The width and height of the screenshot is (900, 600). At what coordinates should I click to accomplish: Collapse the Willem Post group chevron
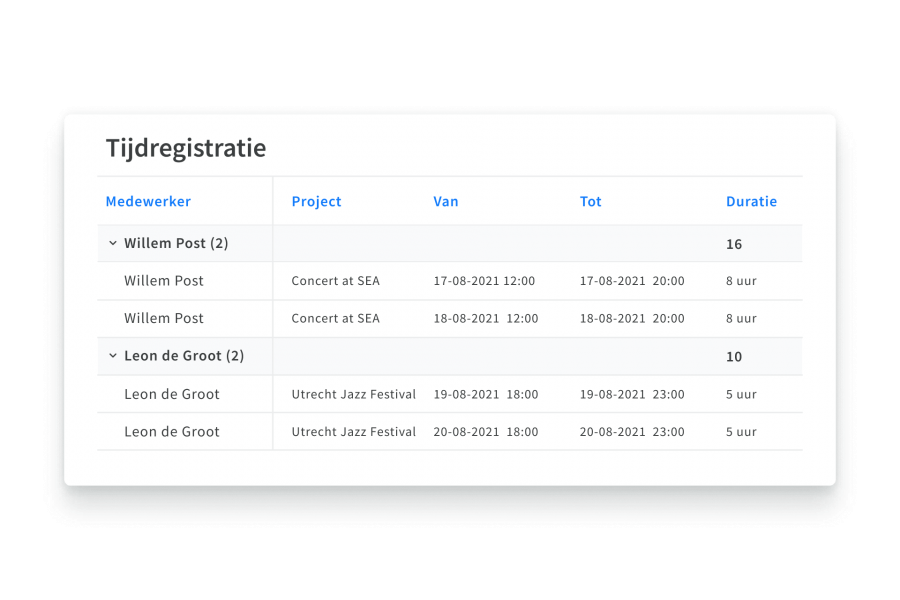point(112,243)
